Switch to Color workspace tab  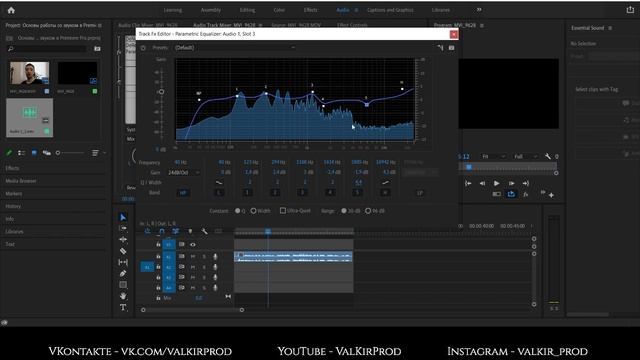(x=279, y=10)
